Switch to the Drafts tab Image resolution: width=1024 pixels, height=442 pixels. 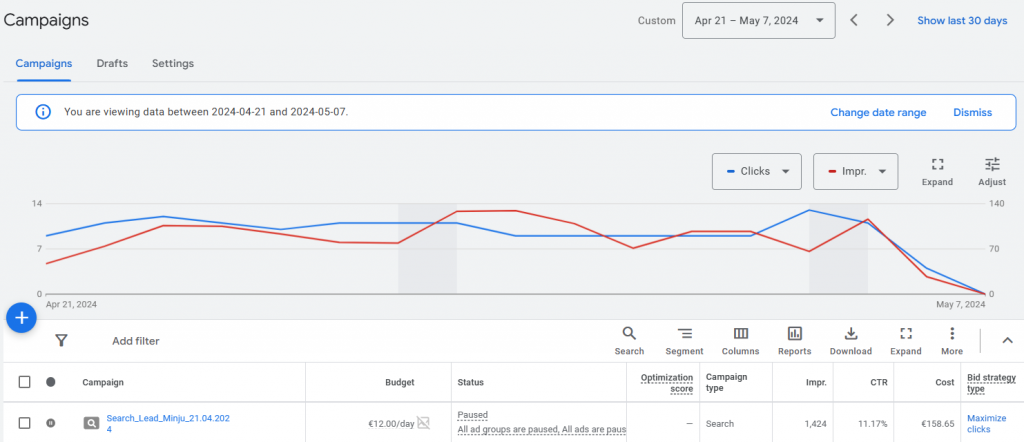coord(112,63)
